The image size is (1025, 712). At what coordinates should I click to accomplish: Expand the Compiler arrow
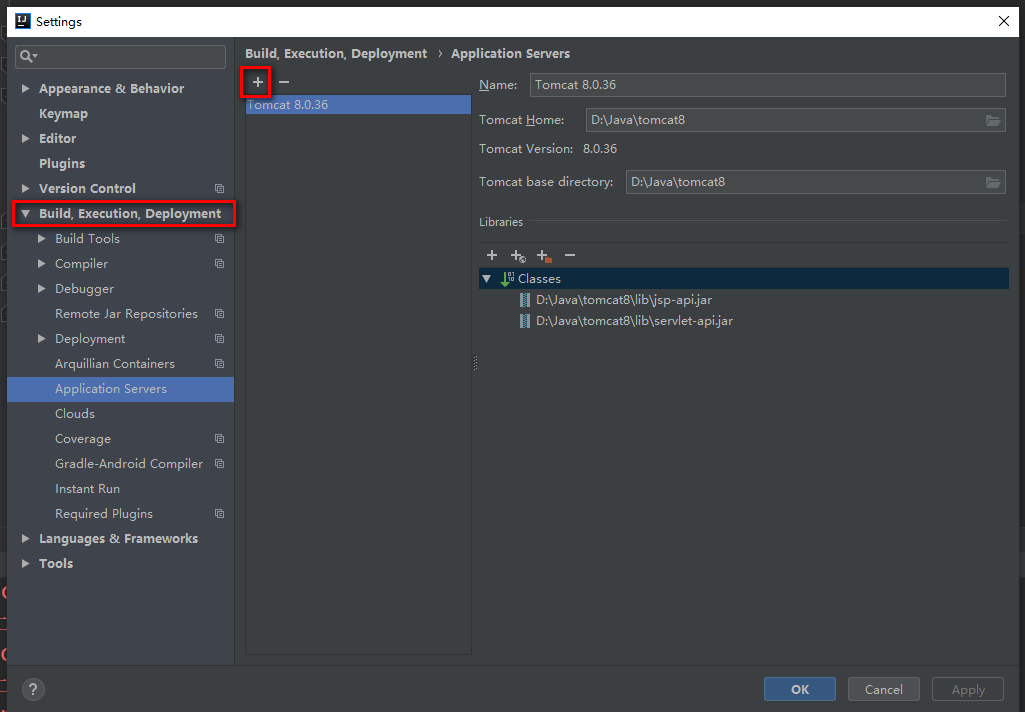tap(42, 263)
